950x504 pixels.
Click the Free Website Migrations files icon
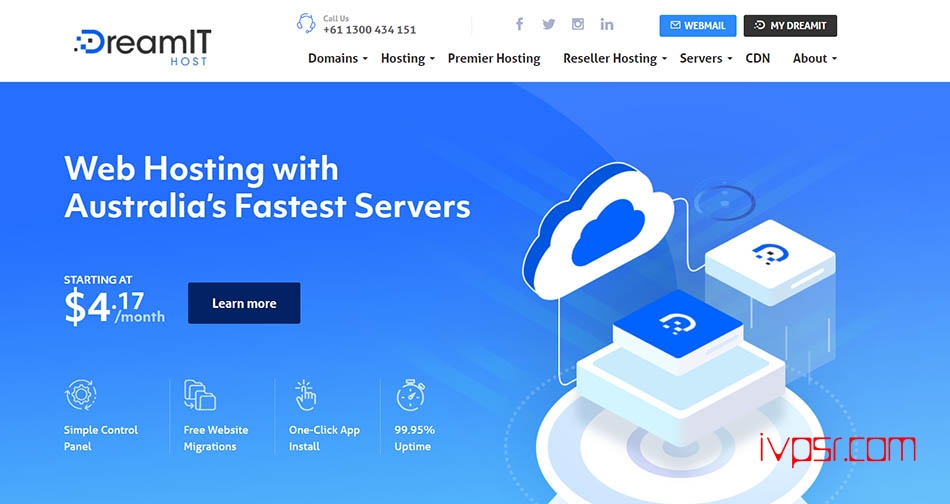pyautogui.click(x=199, y=395)
